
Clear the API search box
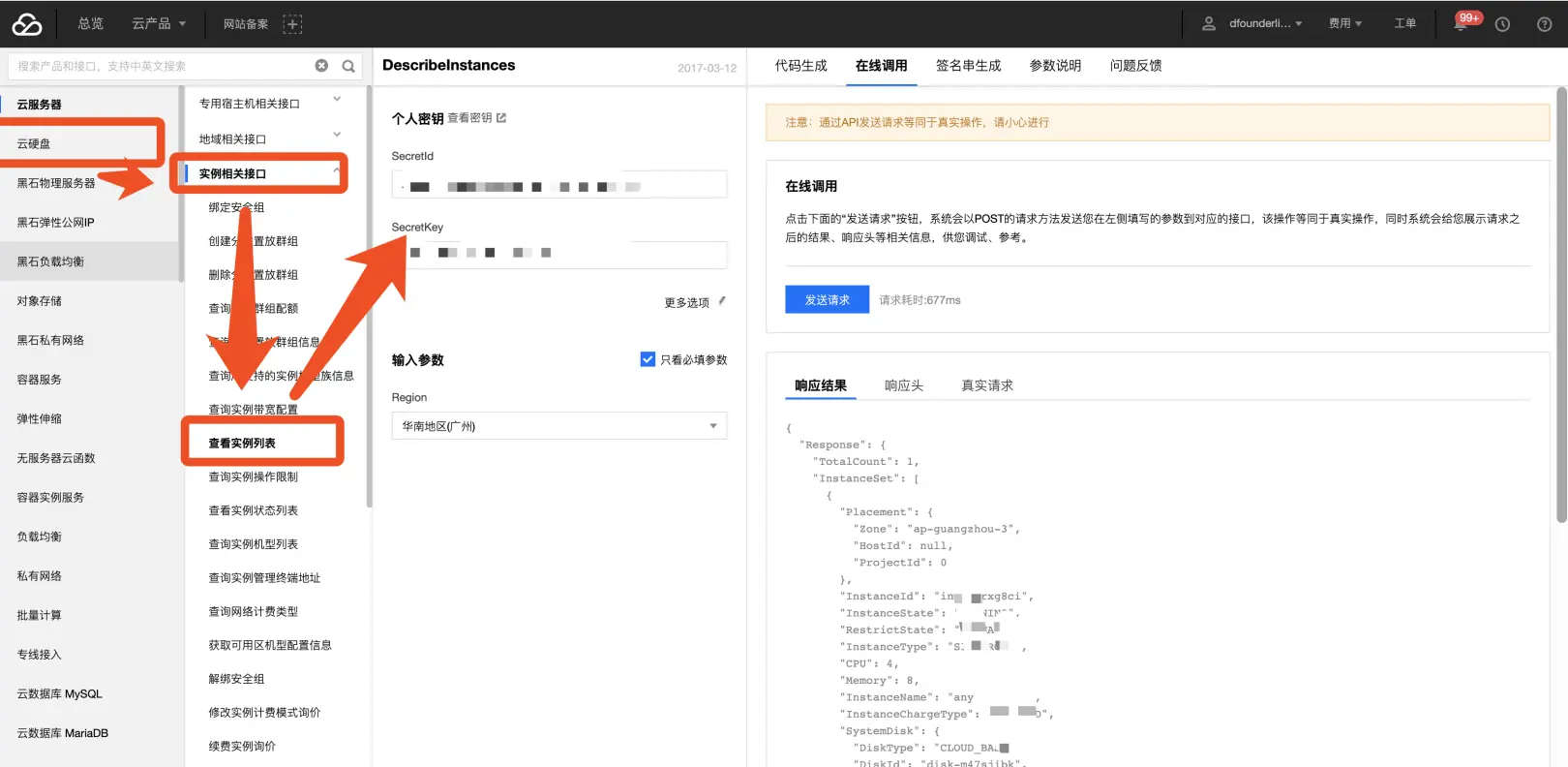[321, 66]
